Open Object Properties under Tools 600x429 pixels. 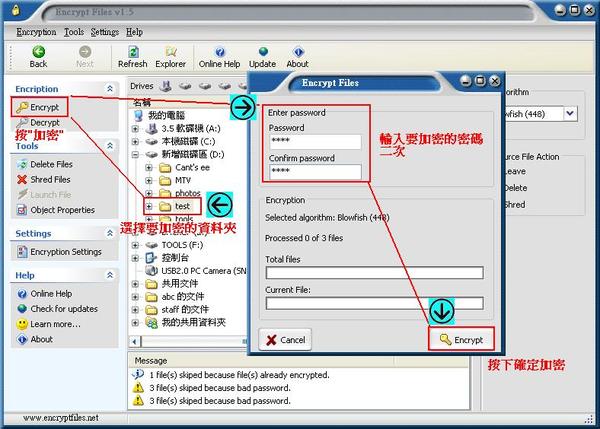pos(56,210)
